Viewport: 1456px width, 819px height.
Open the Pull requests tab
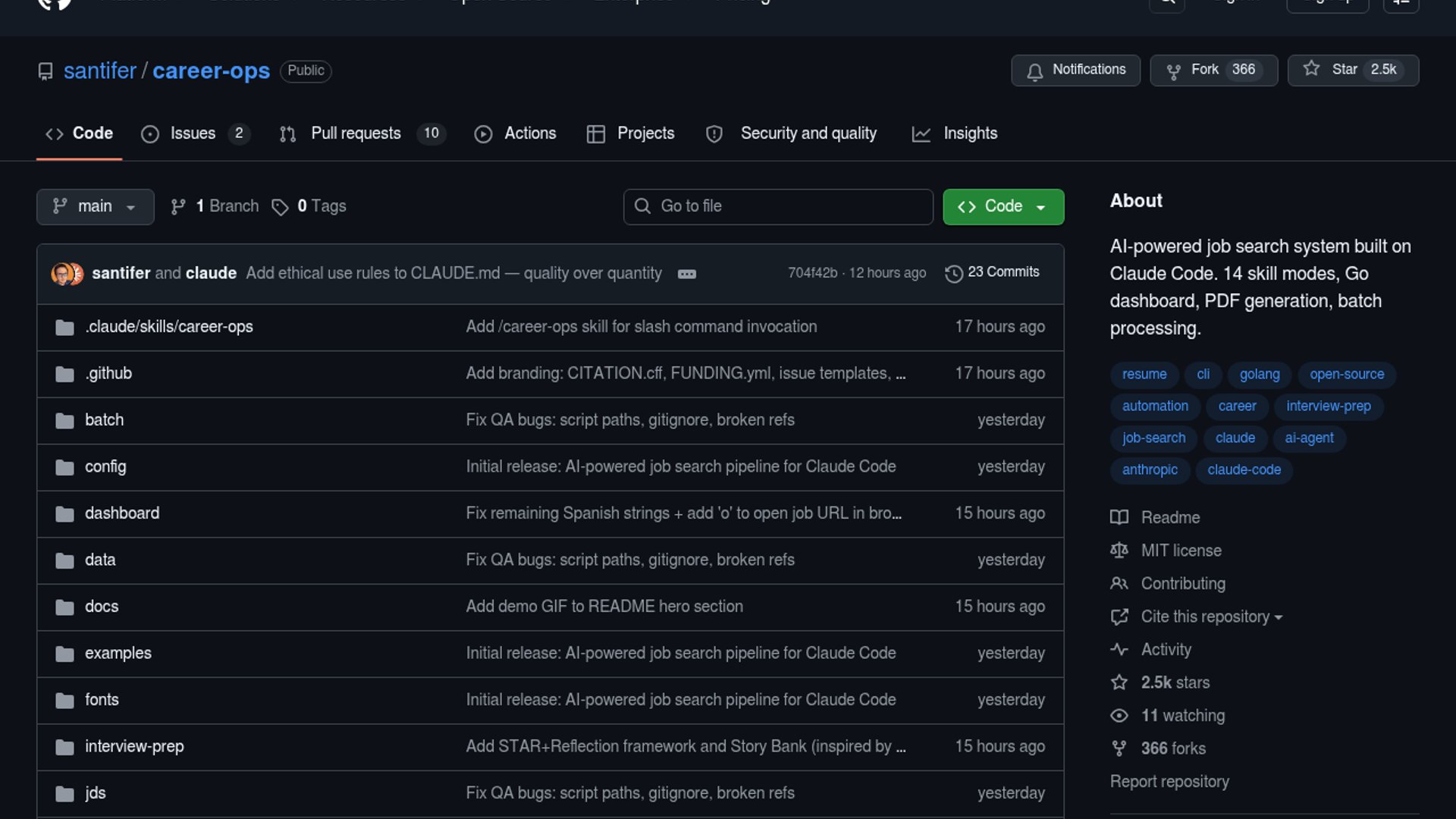[356, 133]
